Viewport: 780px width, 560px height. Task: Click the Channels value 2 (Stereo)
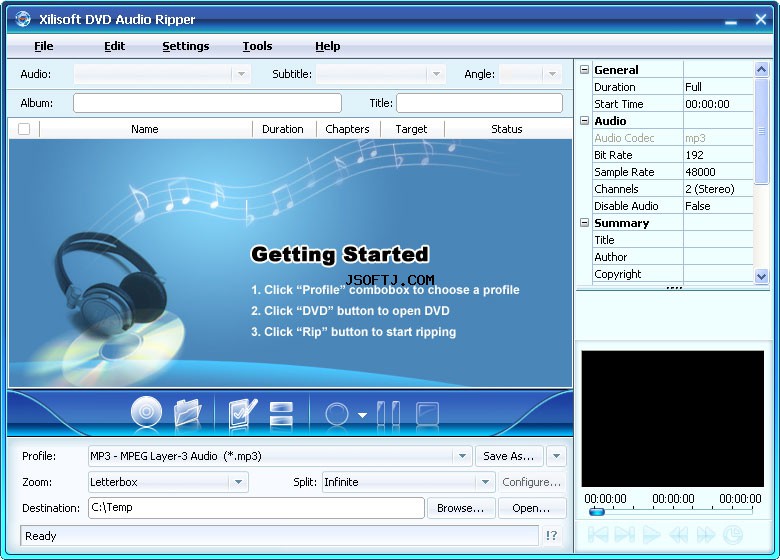click(718, 189)
